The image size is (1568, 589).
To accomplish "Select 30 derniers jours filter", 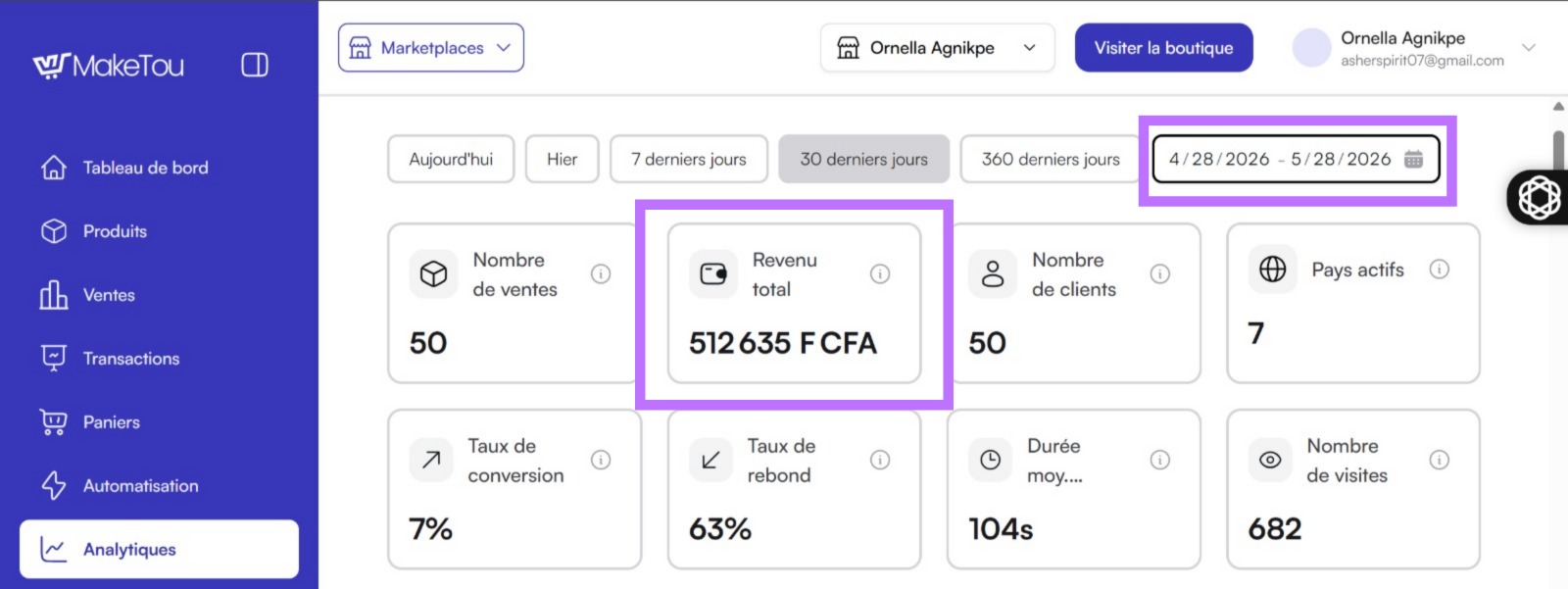I will [863, 159].
